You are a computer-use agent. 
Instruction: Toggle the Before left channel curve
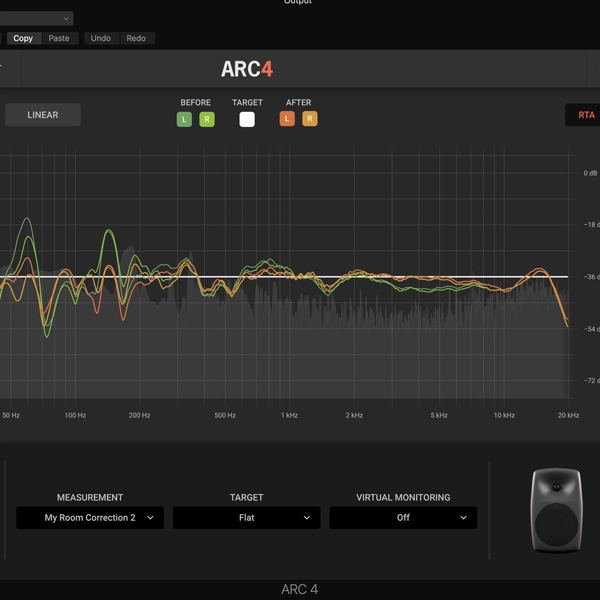184,119
